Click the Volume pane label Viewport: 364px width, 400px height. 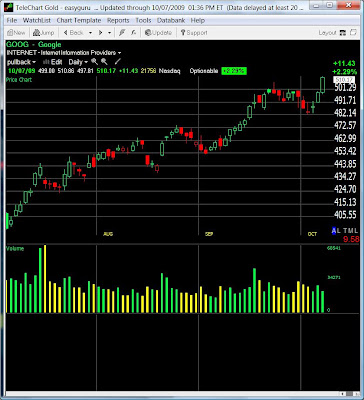point(15,248)
